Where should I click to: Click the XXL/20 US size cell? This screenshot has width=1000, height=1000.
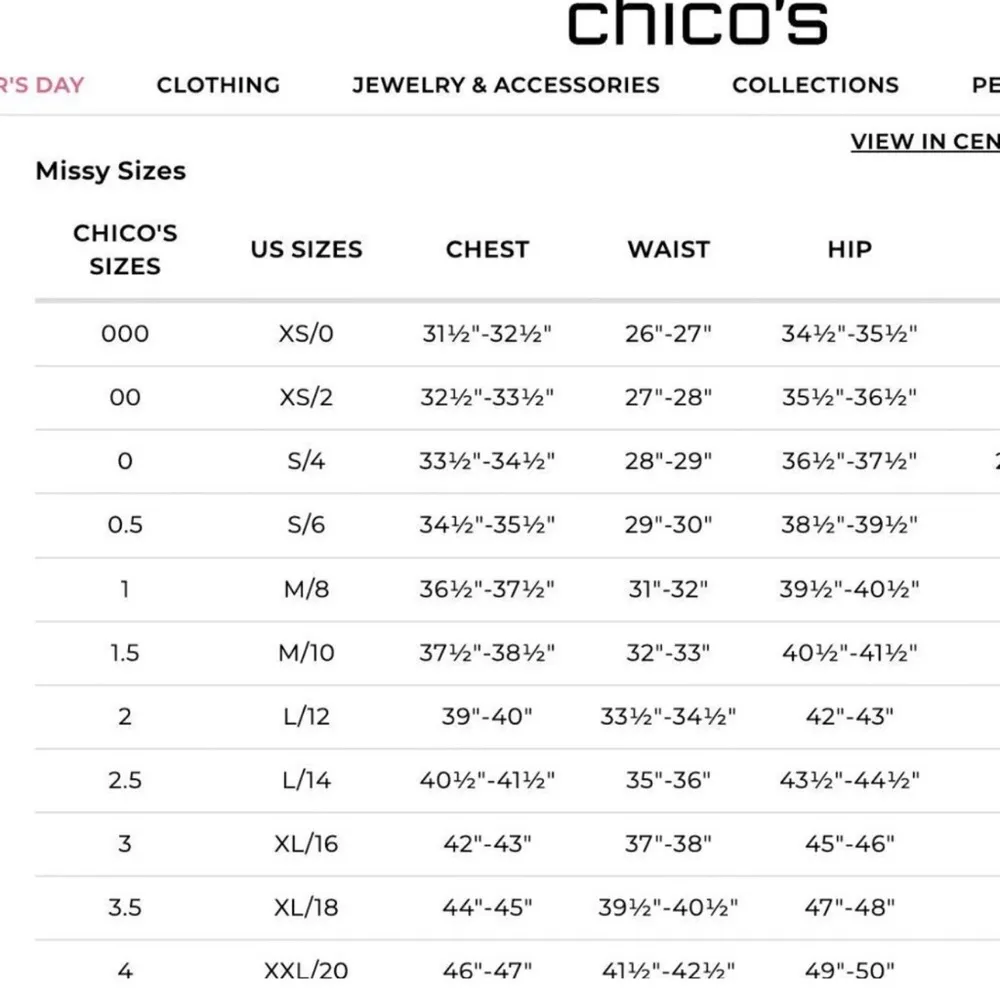[x=306, y=970]
